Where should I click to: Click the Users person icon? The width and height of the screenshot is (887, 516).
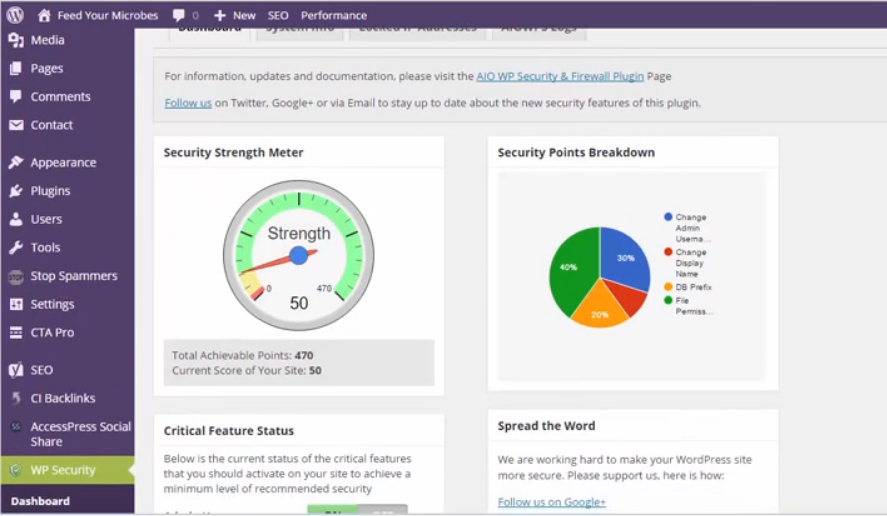(x=16, y=219)
